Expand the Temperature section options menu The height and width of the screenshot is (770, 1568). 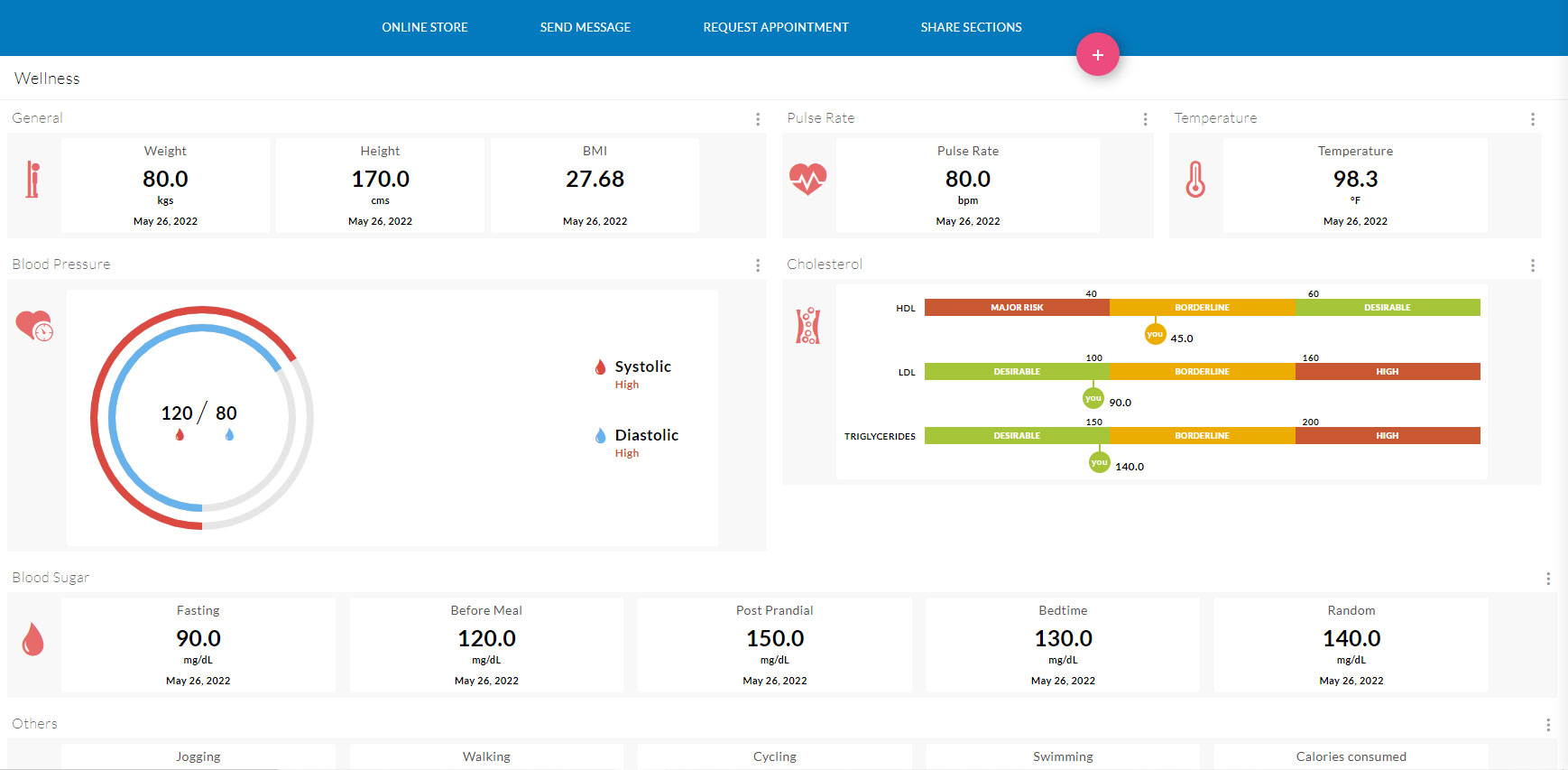1532,119
